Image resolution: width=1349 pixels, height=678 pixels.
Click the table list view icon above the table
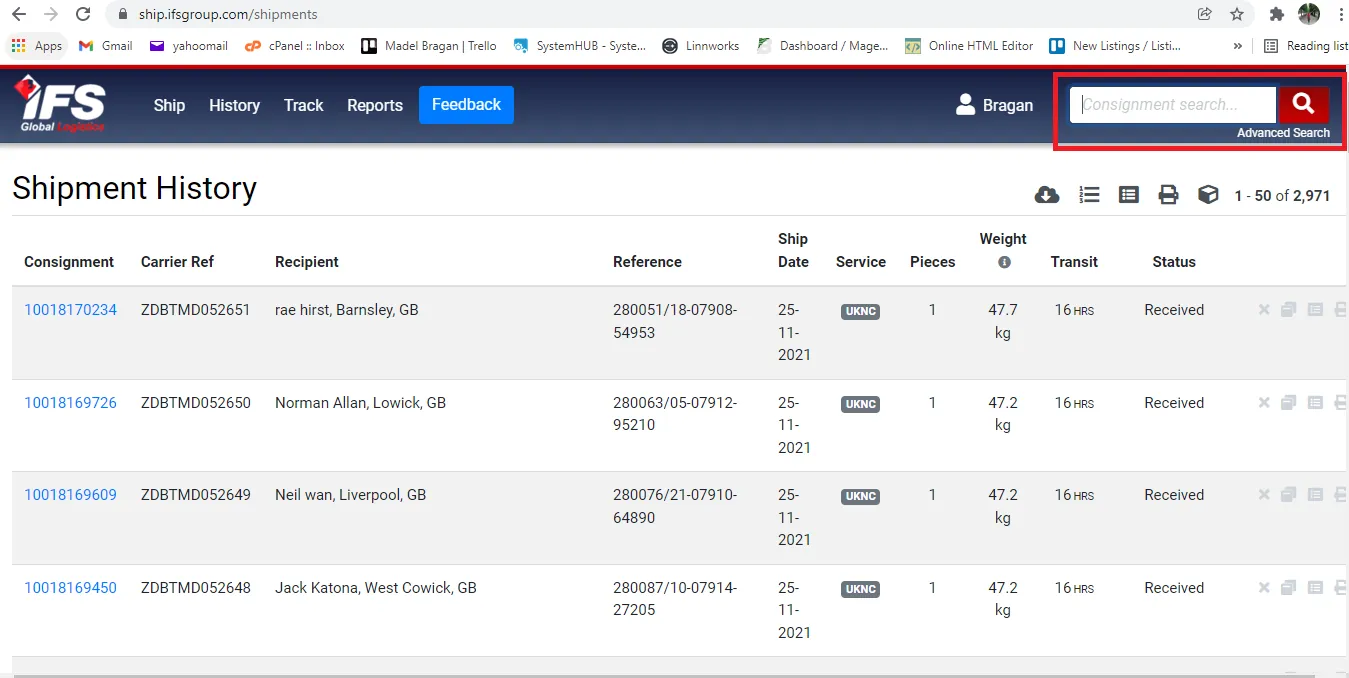pos(1129,195)
